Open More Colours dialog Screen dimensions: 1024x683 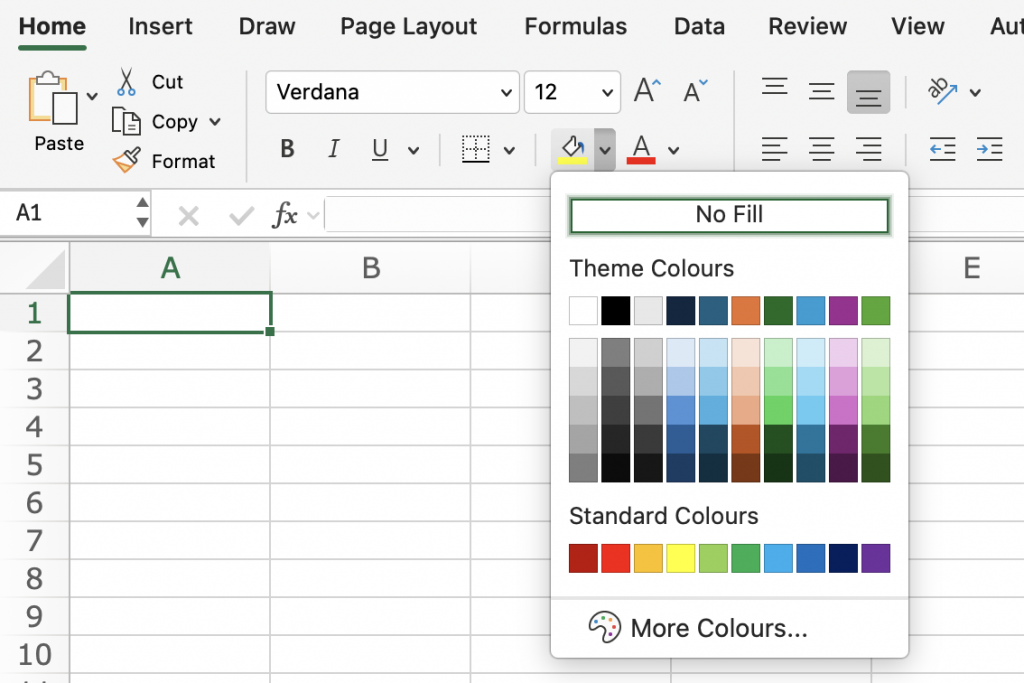[x=718, y=628]
